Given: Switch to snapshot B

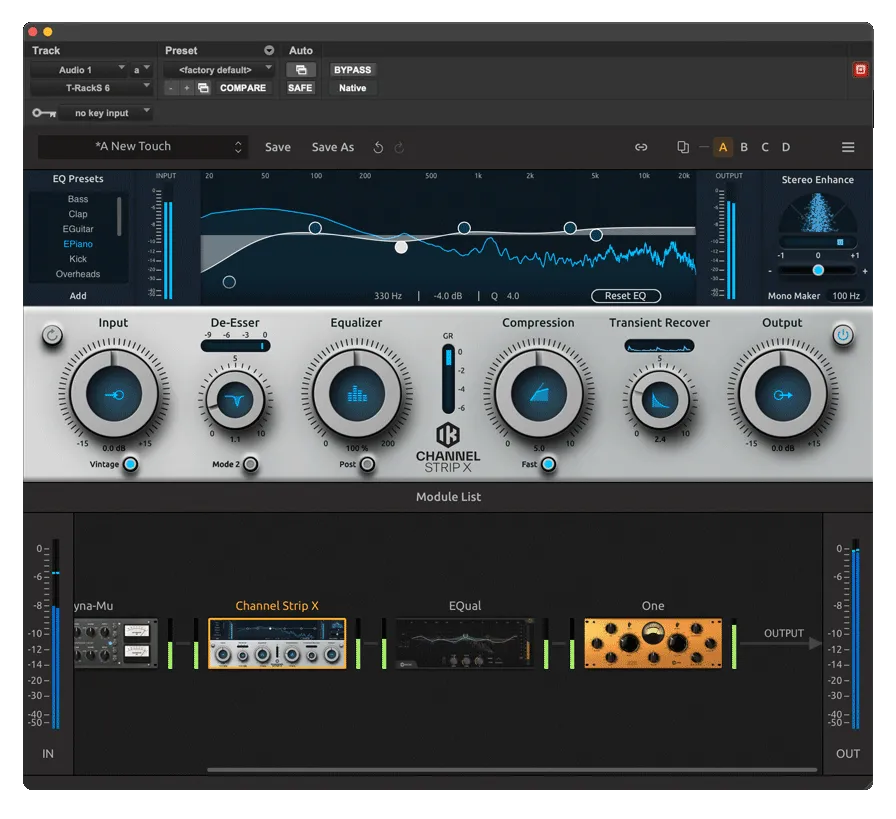Looking at the screenshot, I should [744, 146].
